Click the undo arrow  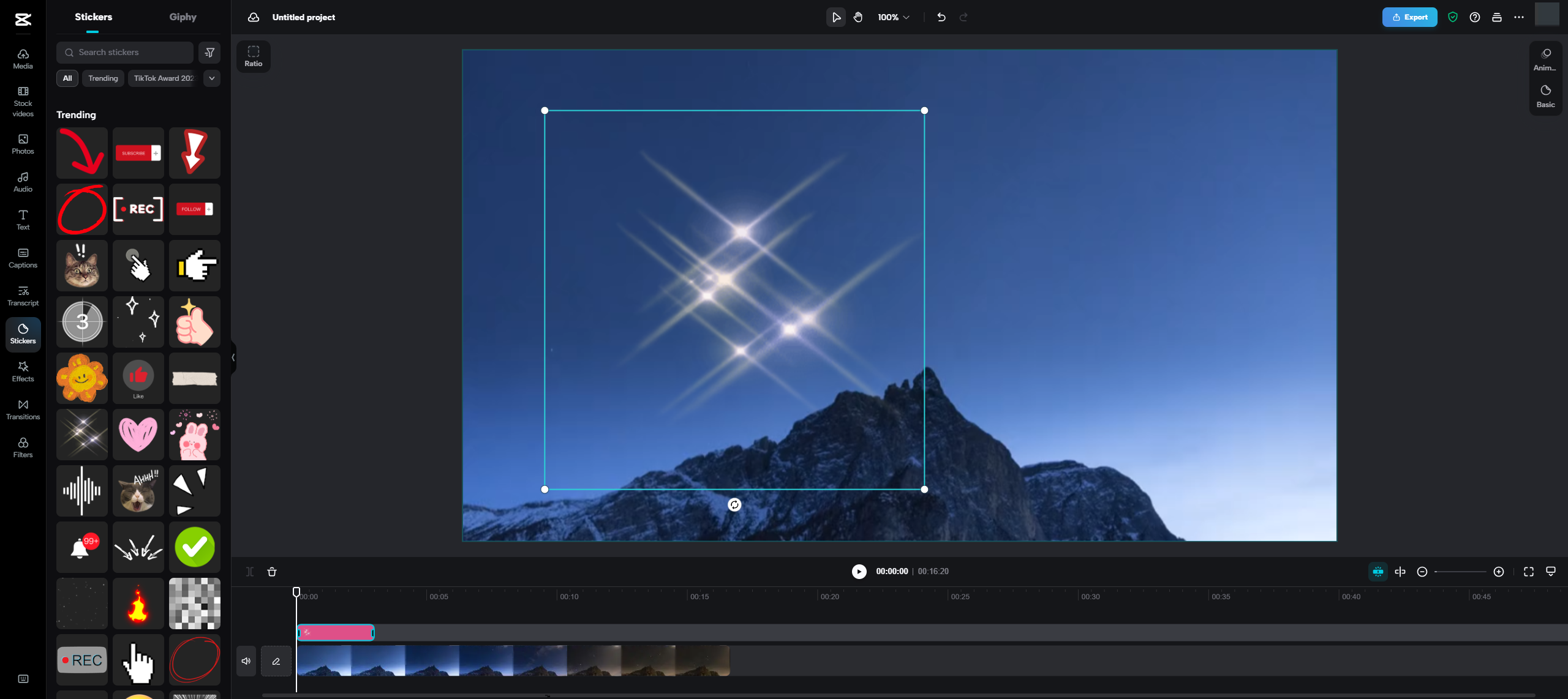(x=941, y=17)
